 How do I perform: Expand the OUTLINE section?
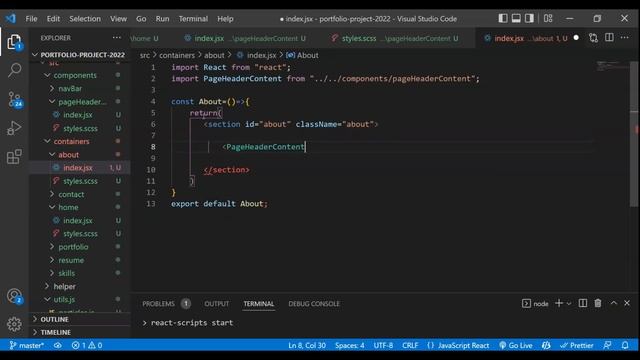[54, 319]
